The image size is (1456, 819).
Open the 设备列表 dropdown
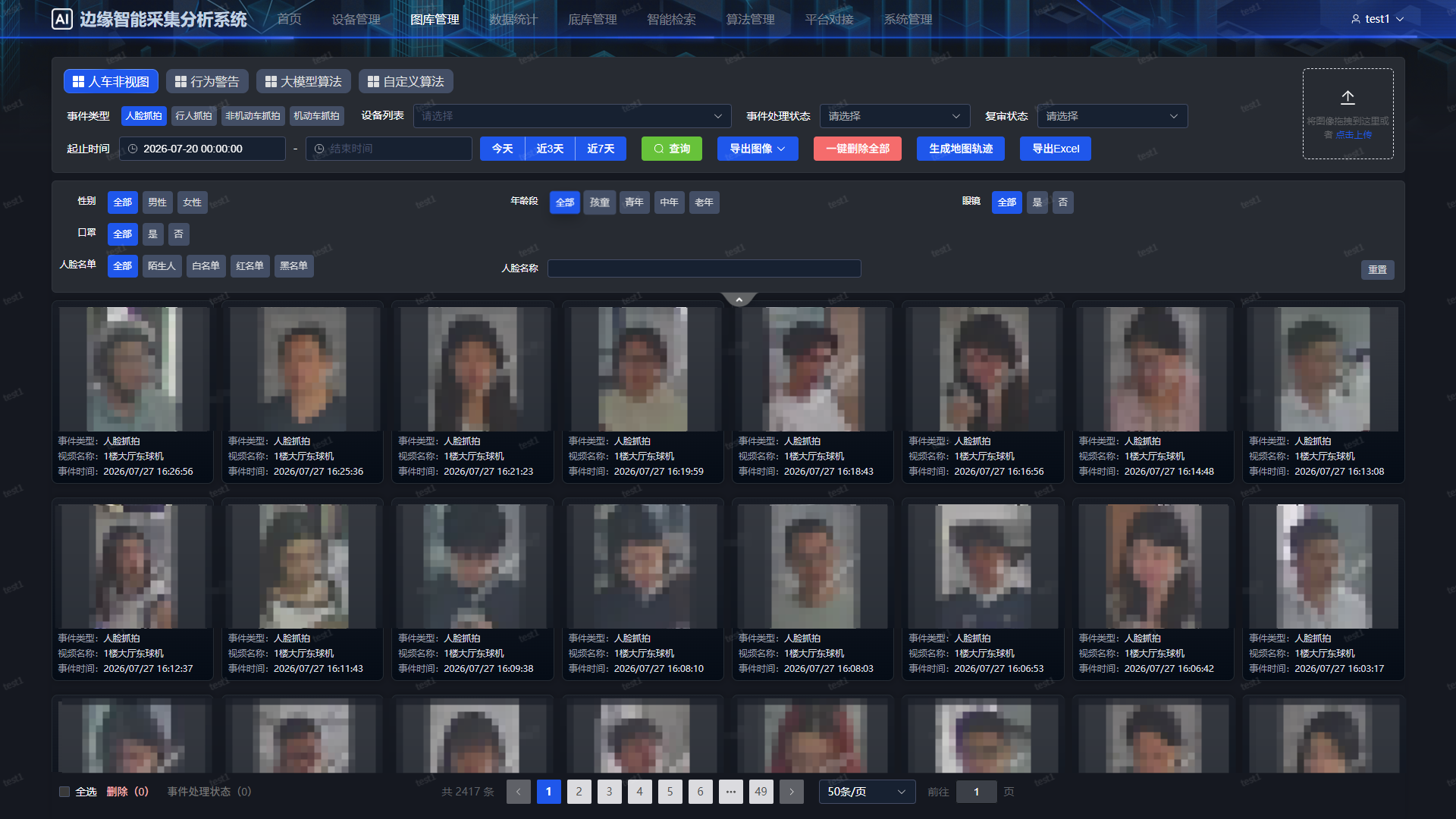click(572, 116)
